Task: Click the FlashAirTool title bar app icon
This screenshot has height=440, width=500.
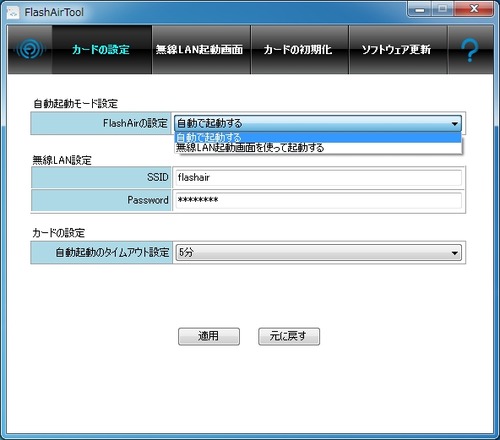Action: [13, 13]
